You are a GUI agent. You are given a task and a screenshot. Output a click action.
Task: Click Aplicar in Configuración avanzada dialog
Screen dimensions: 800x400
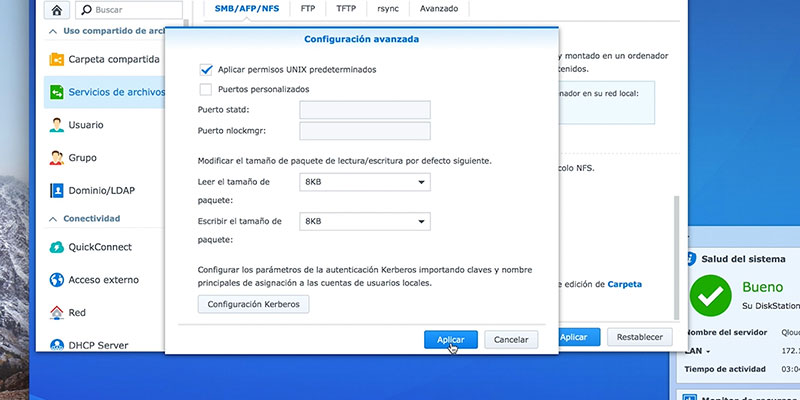[x=451, y=340]
